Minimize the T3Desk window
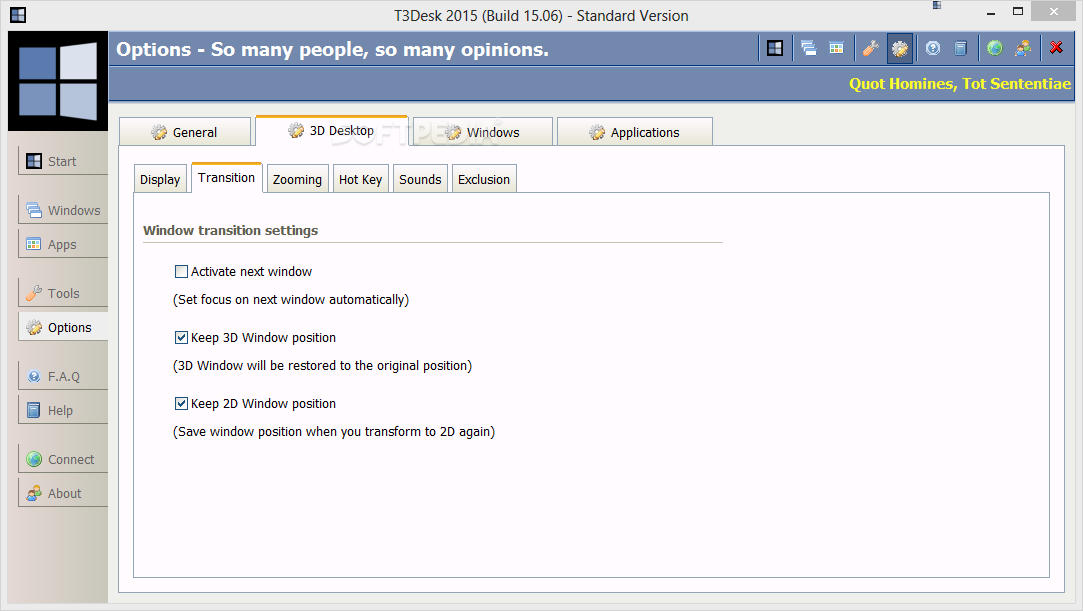This screenshot has width=1083, height=611. point(990,12)
